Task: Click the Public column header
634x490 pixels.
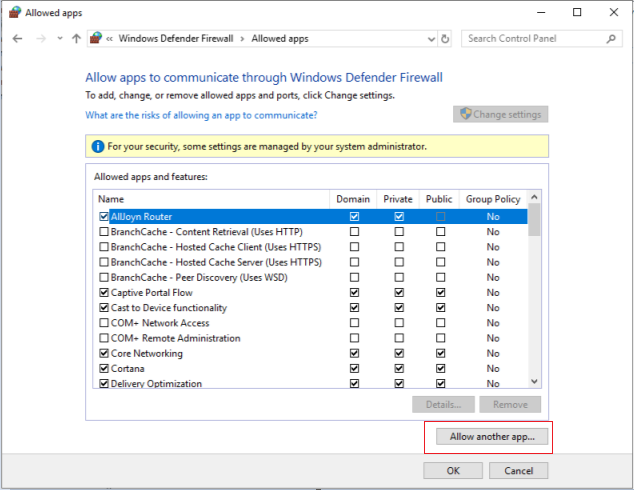Action: tap(439, 199)
